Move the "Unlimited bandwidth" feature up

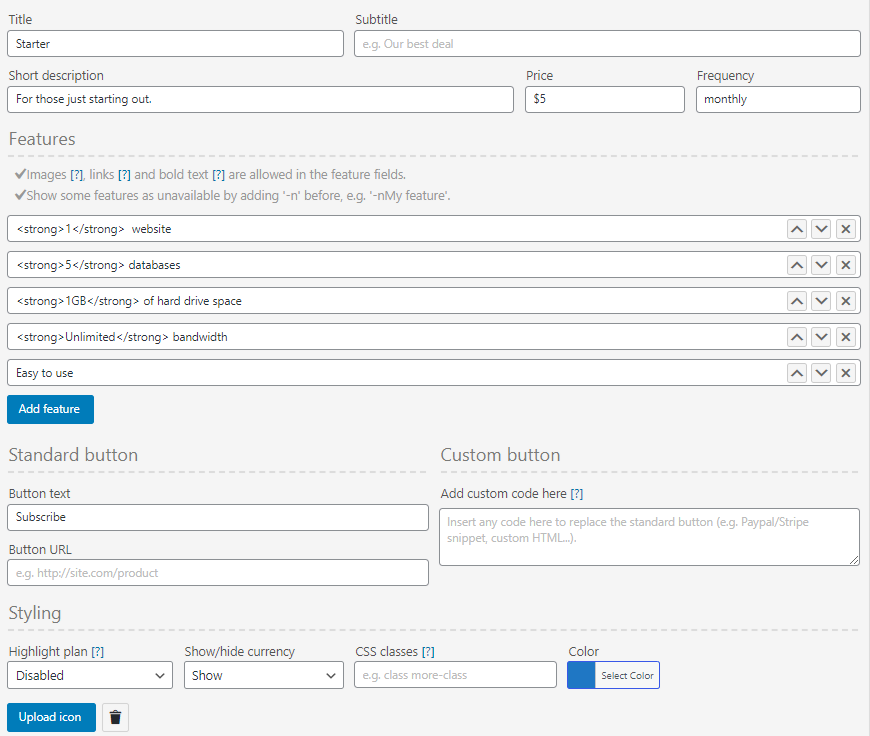(x=797, y=336)
